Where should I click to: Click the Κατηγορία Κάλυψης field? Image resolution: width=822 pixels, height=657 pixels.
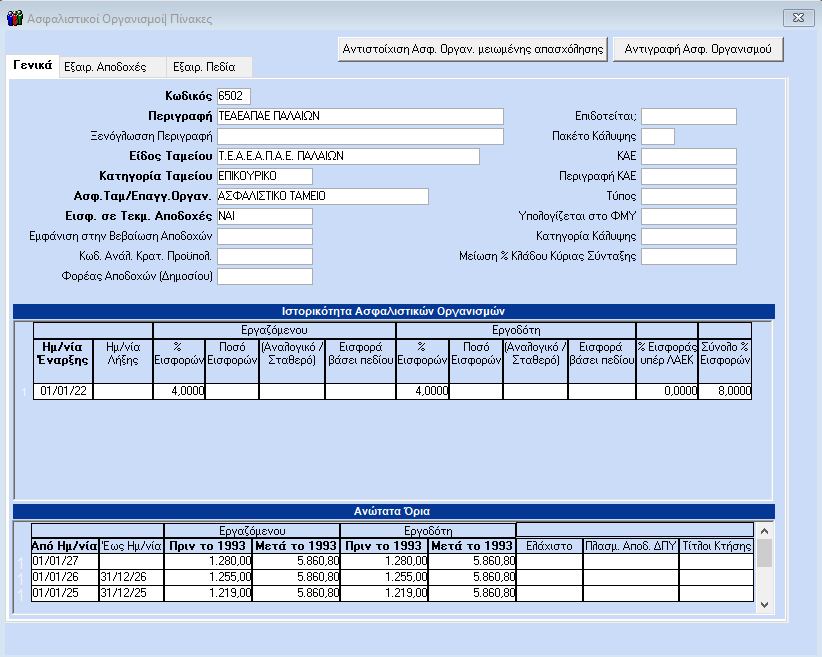(689, 236)
